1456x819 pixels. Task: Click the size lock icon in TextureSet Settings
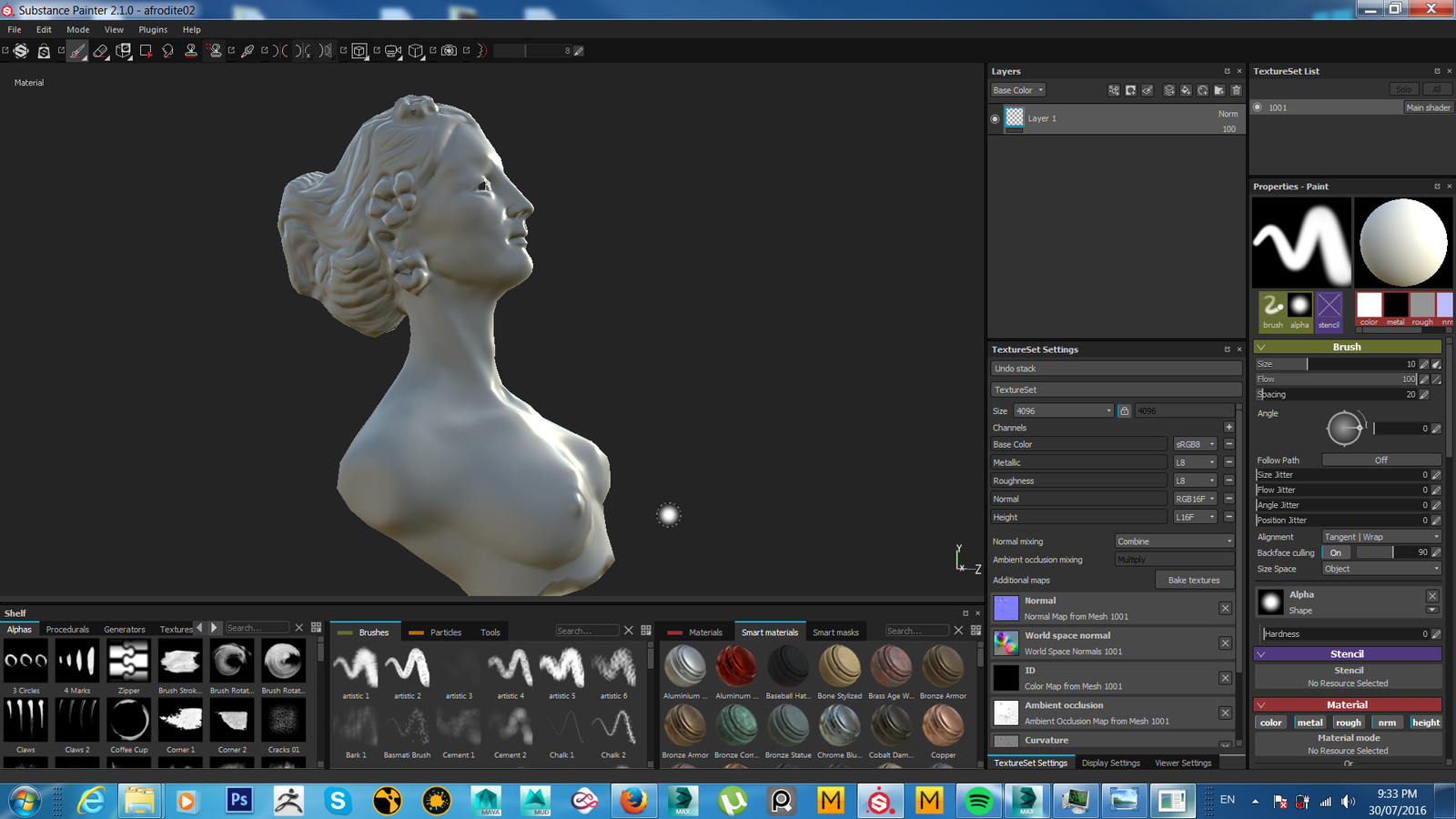[x=1124, y=411]
